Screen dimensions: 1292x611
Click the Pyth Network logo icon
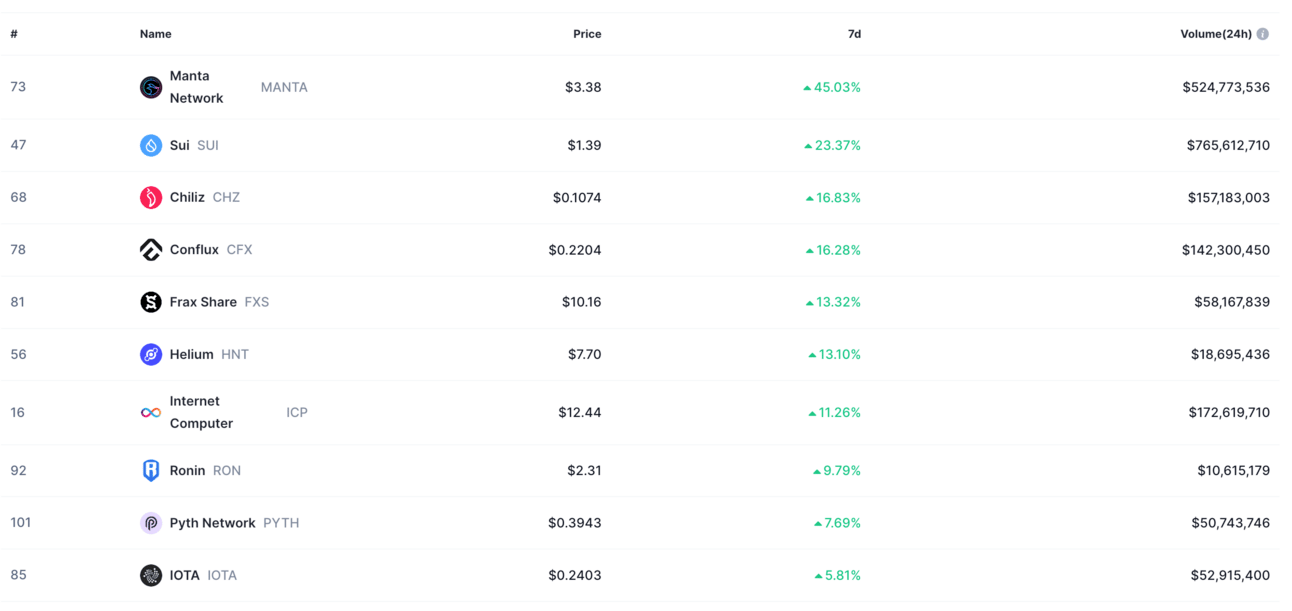pyautogui.click(x=151, y=523)
